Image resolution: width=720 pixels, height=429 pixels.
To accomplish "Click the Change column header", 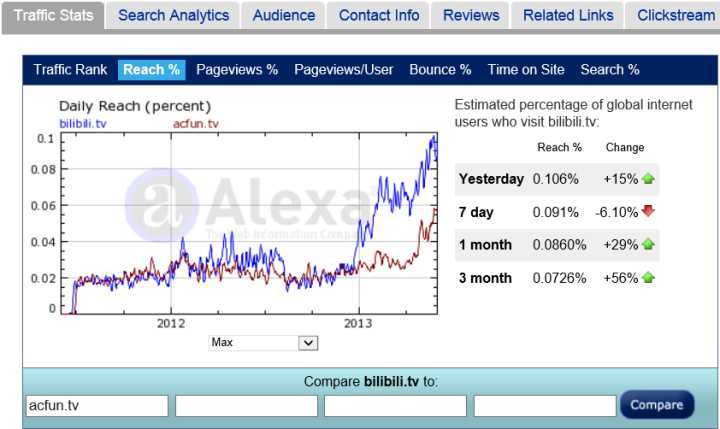I will pyautogui.click(x=624, y=147).
